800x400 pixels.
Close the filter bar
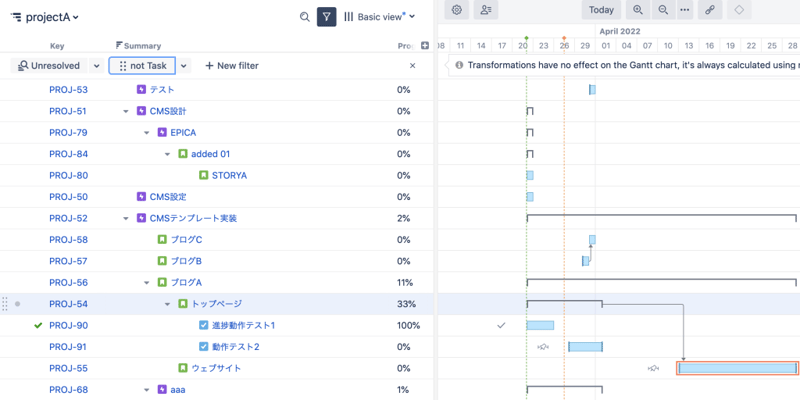(413, 65)
